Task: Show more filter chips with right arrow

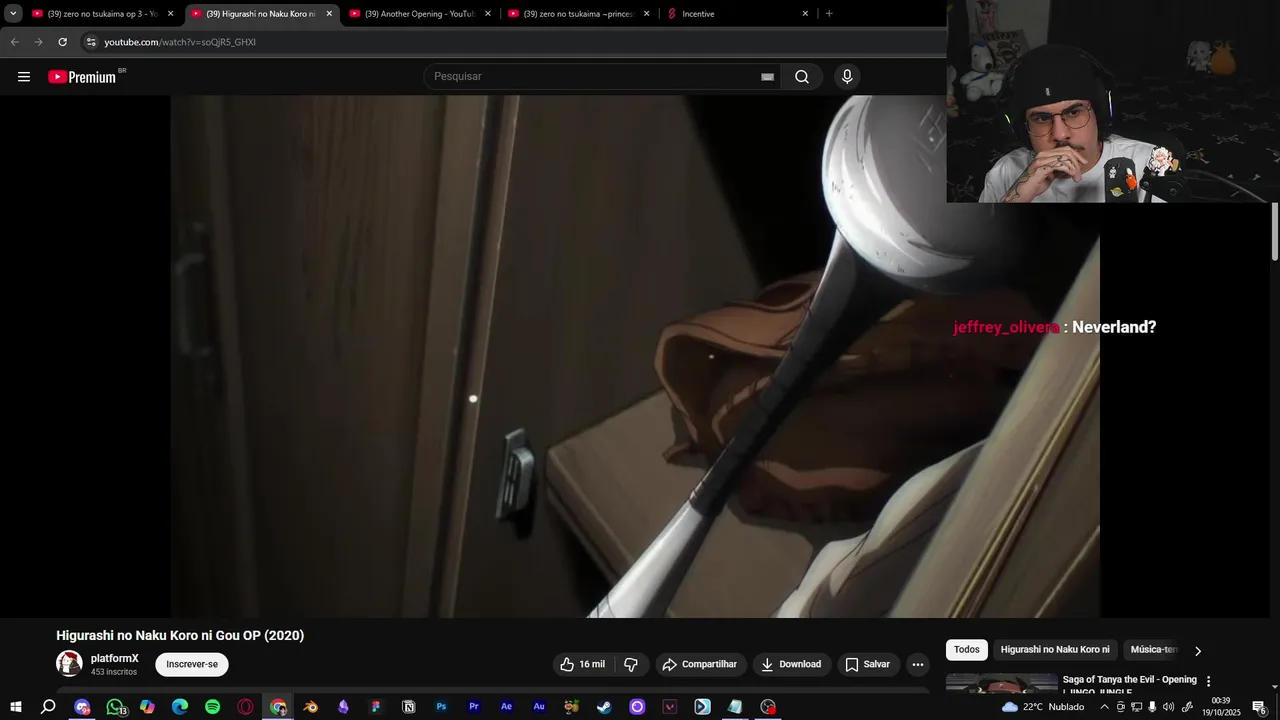Action: (x=1197, y=651)
